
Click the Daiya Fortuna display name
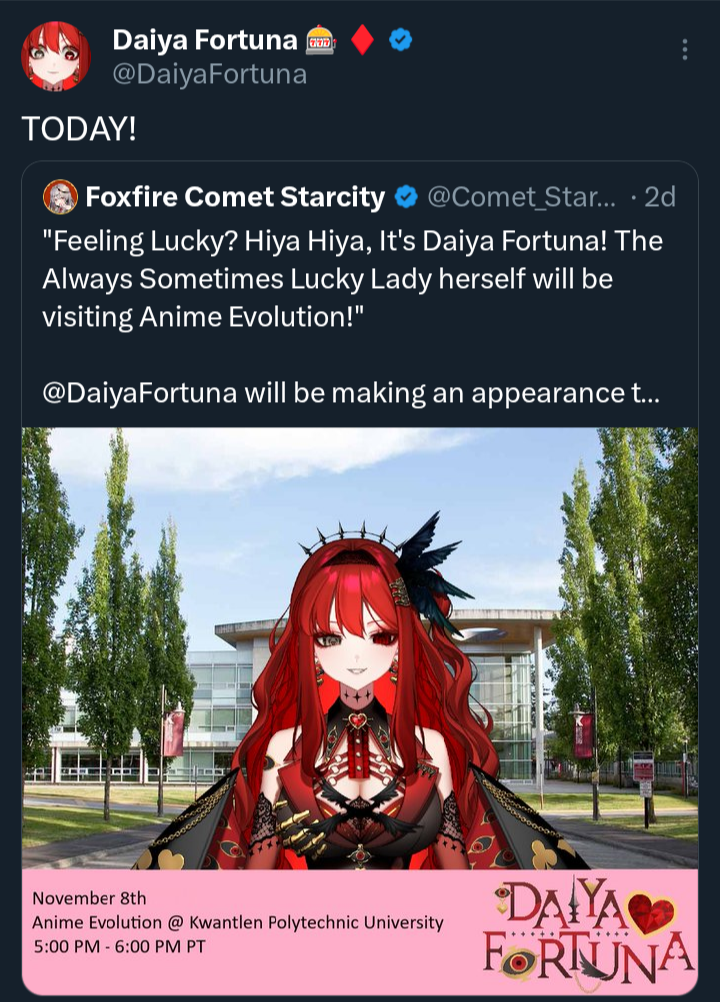tap(205, 40)
